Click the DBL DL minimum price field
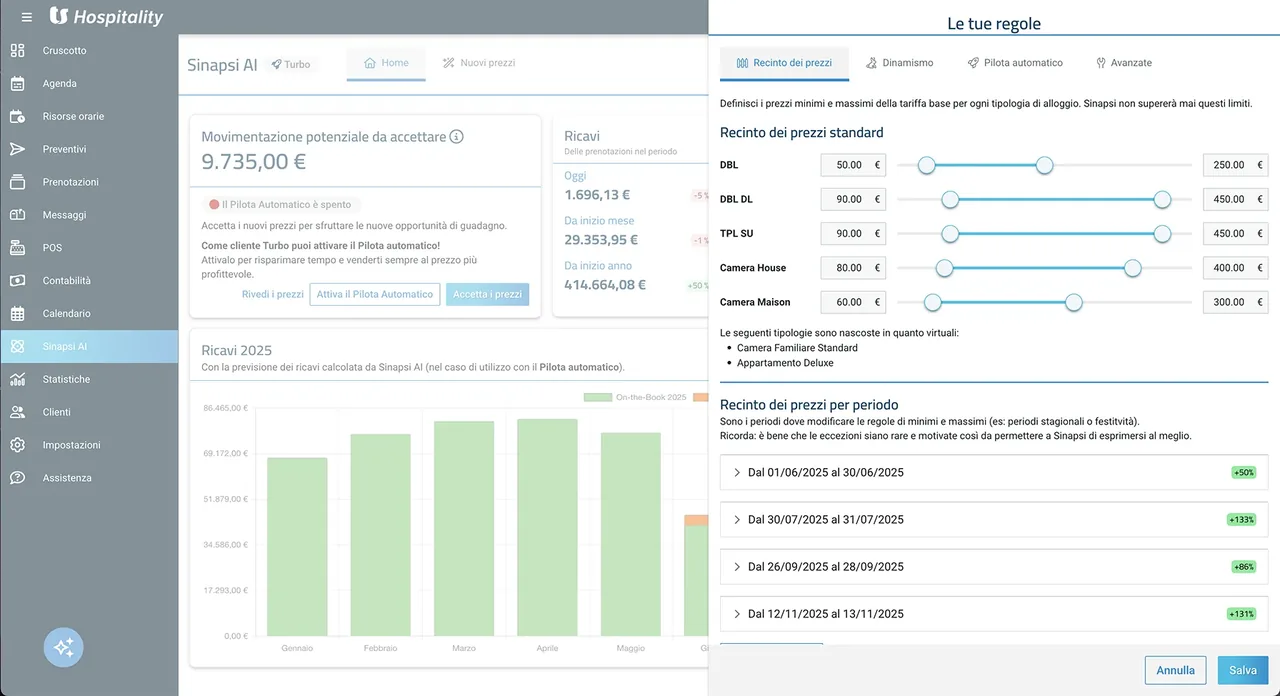This screenshot has height=696, width=1280. click(x=853, y=199)
